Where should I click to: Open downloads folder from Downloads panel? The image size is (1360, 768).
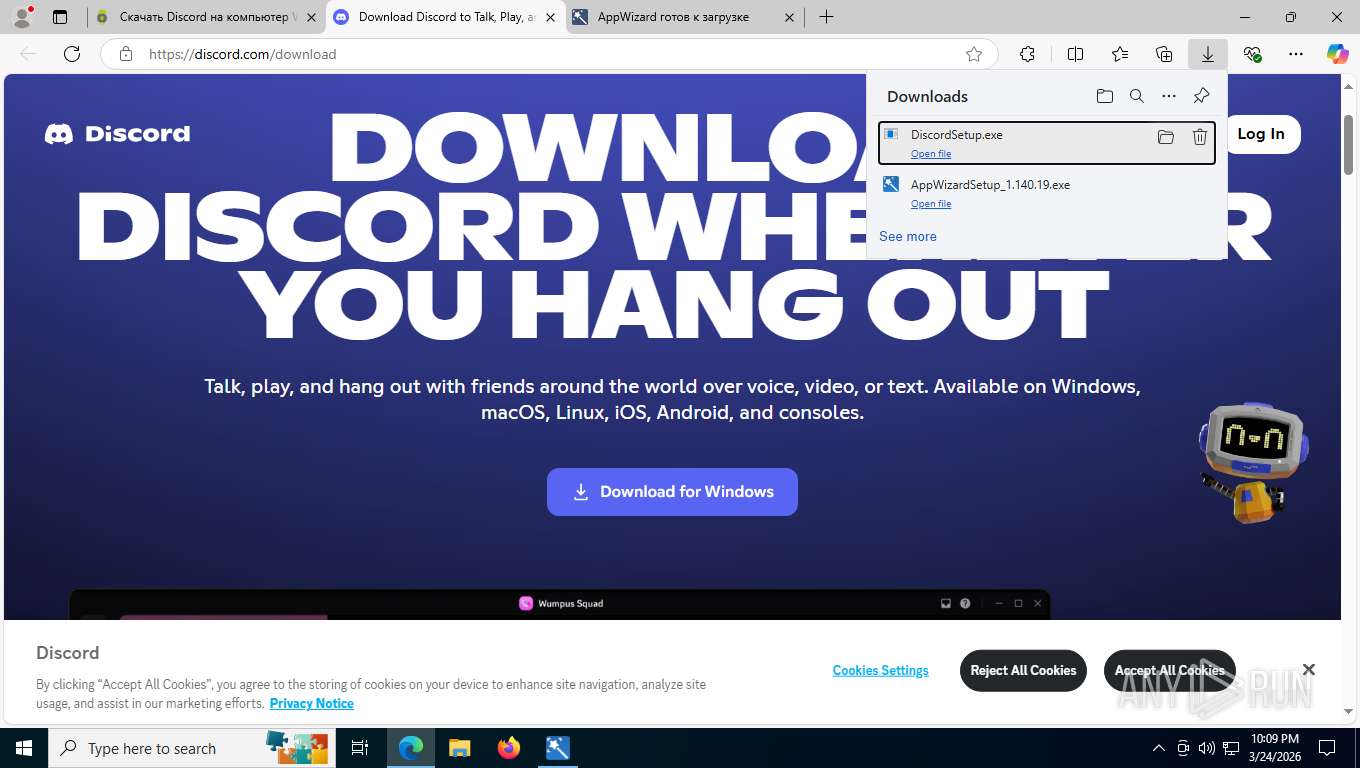tap(1105, 96)
